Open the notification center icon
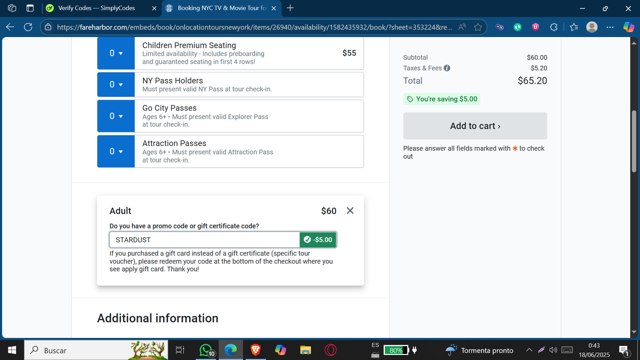 point(624,350)
